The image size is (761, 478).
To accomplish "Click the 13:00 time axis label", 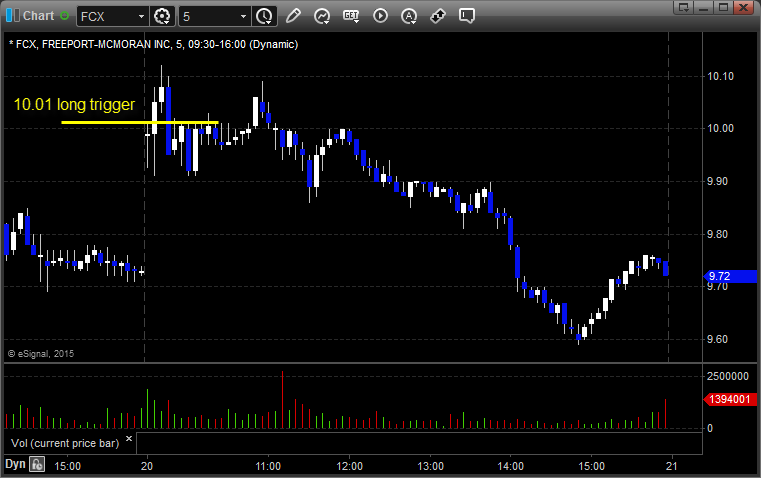I will (x=430, y=466).
